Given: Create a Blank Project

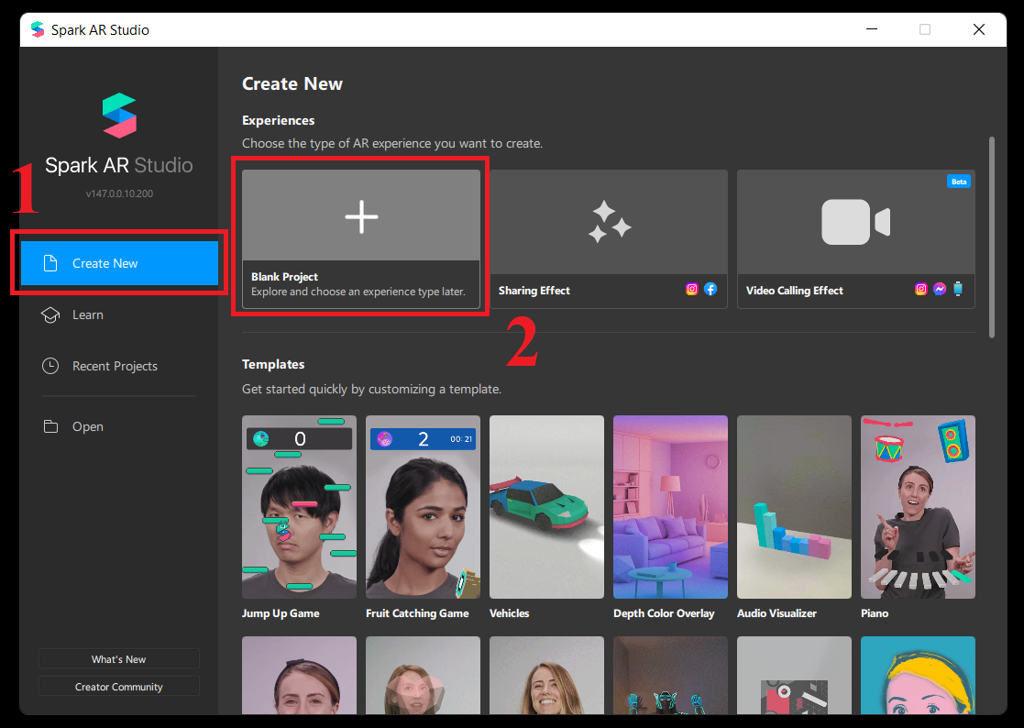Looking at the screenshot, I should [361, 239].
